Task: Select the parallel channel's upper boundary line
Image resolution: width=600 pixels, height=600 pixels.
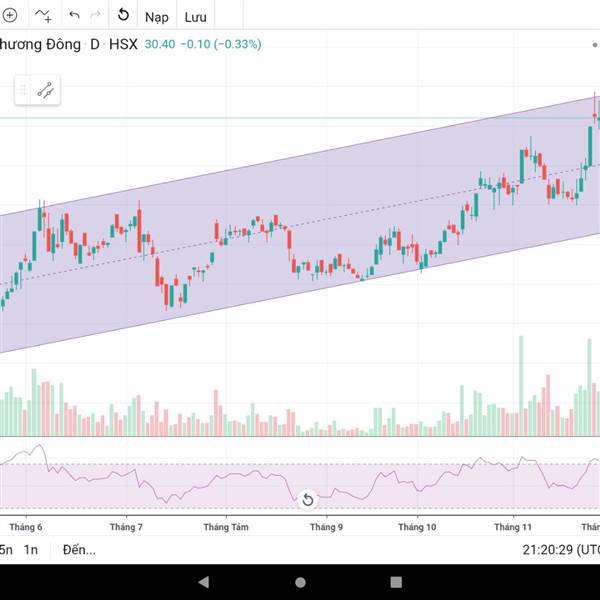Action: [300, 155]
